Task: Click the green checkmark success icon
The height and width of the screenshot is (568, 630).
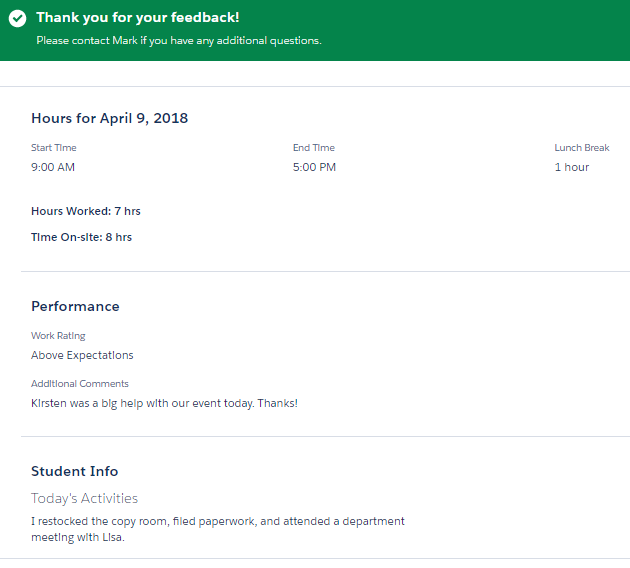Action: click(x=17, y=18)
